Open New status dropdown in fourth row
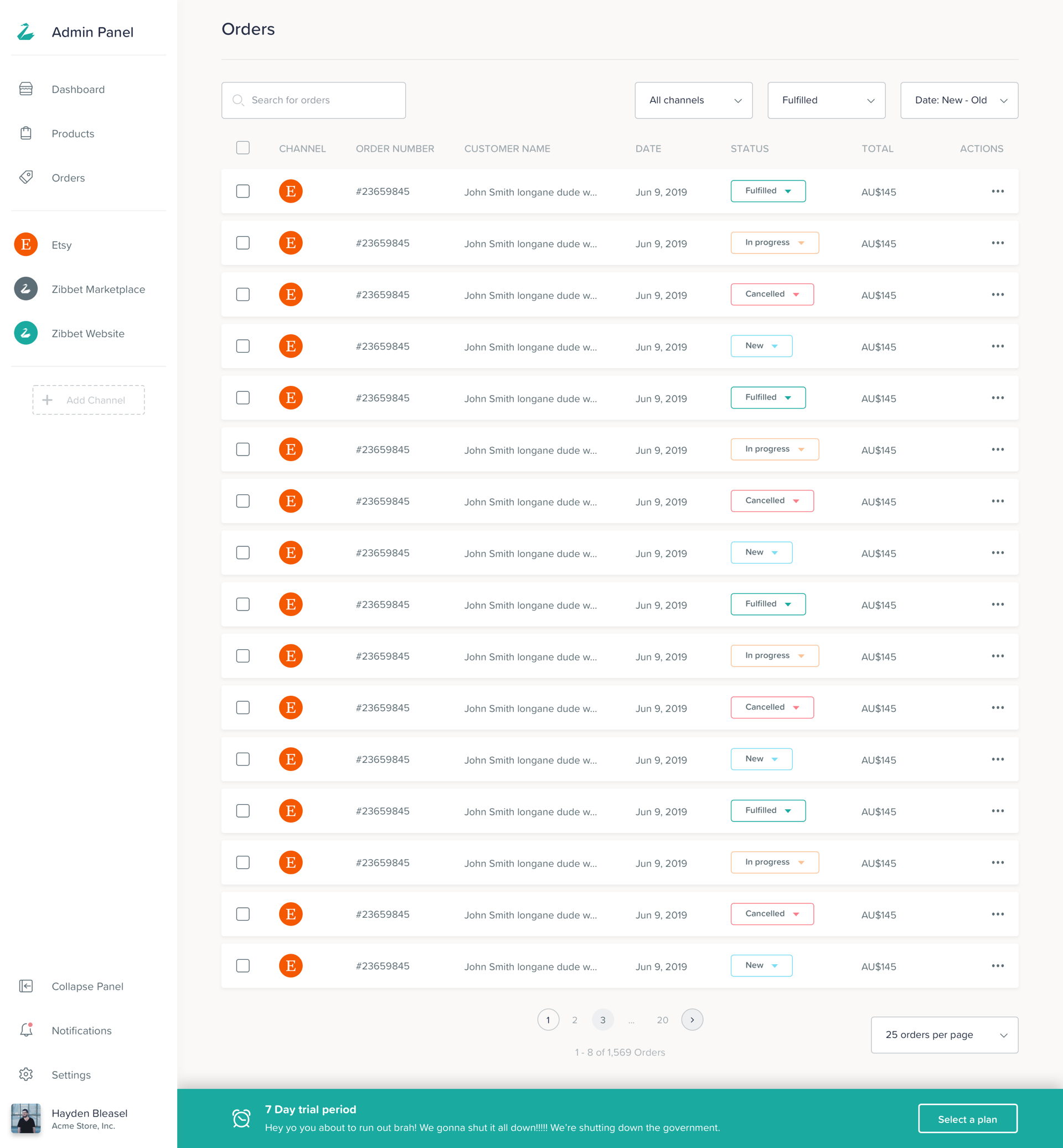1063x1148 pixels. tap(761, 345)
